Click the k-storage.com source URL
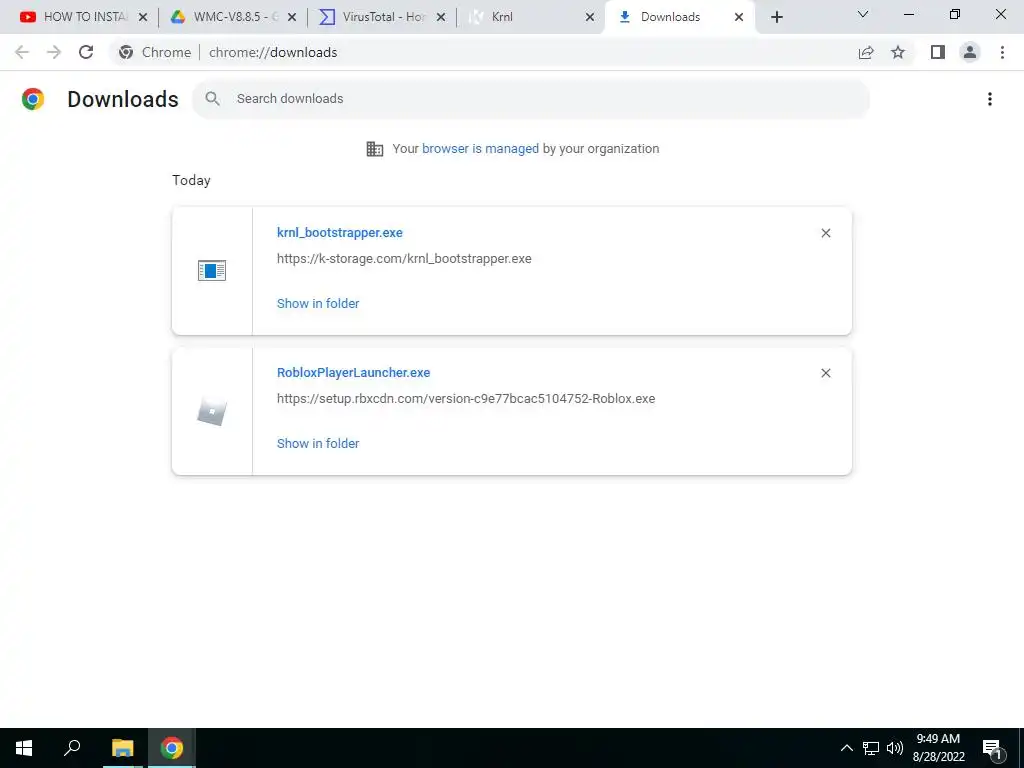The width and height of the screenshot is (1024, 768). coord(404,259)
